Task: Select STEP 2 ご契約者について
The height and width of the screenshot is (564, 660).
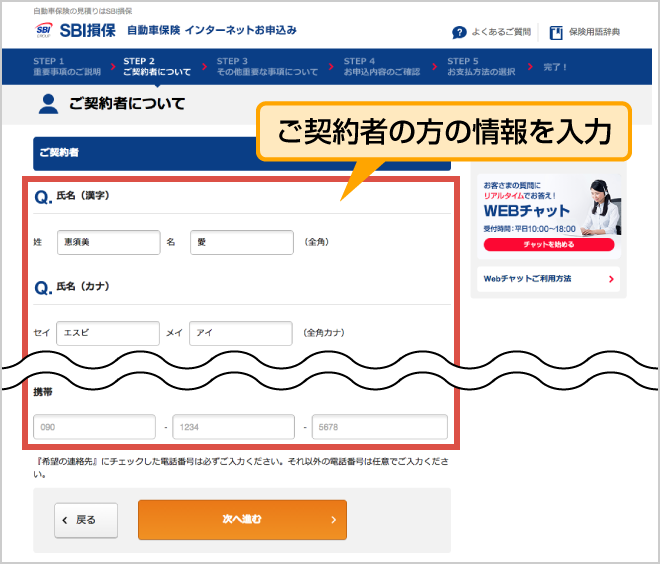Action: (156, 67)
